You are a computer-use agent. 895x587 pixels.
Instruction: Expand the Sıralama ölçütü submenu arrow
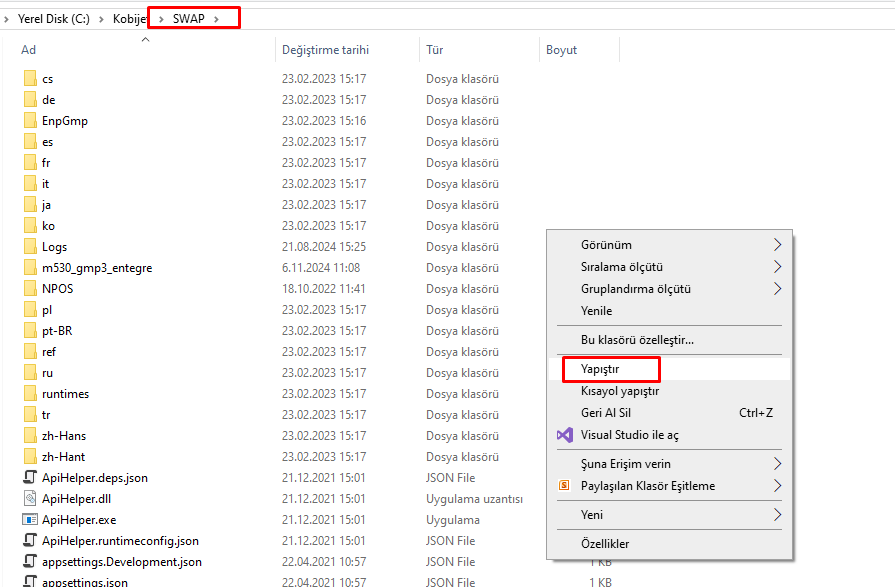click(x=777, y=267)
